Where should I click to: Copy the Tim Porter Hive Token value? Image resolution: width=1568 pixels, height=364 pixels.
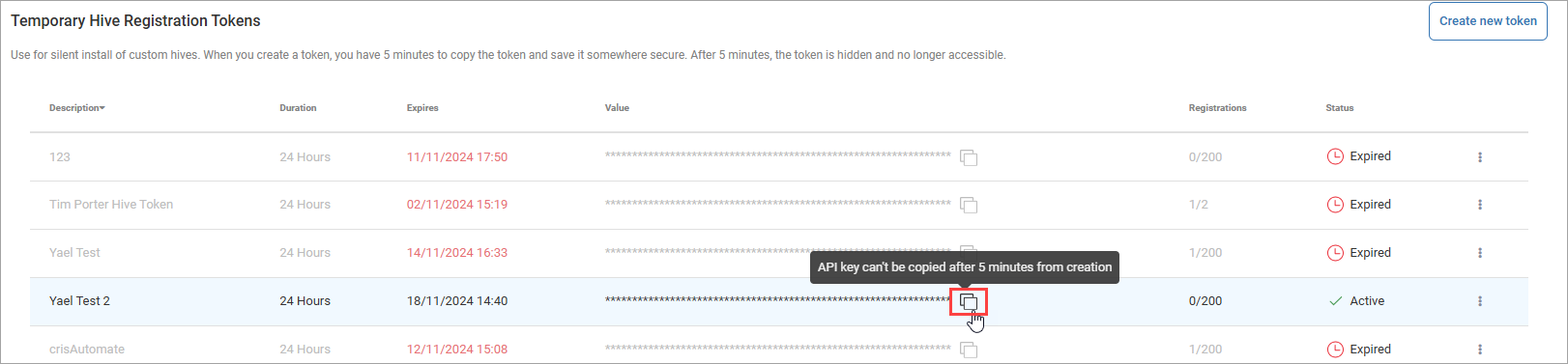pyautogui.click(x=969, y=205)
